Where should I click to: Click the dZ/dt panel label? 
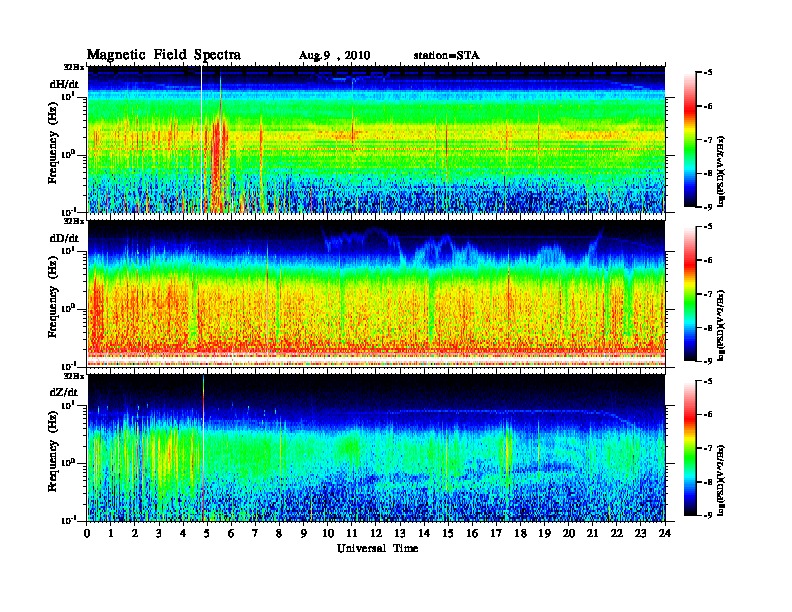tap(64, 392)
